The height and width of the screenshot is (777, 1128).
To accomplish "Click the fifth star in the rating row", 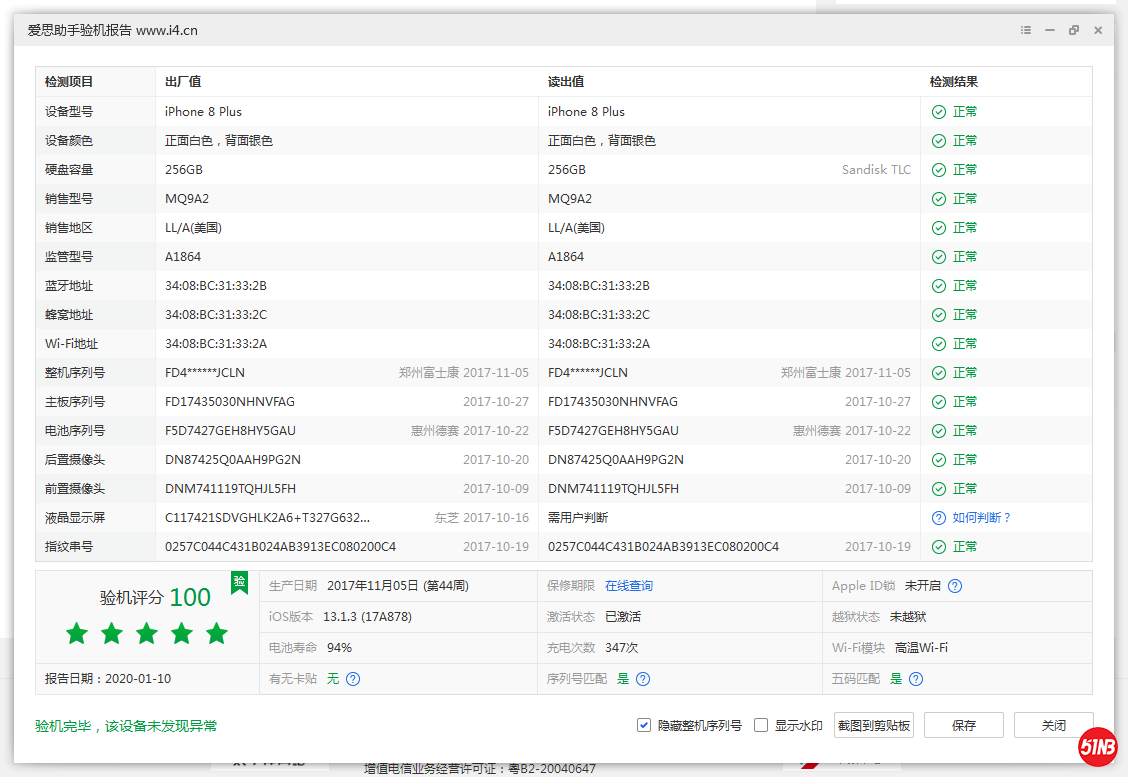I will pos(216,633).
